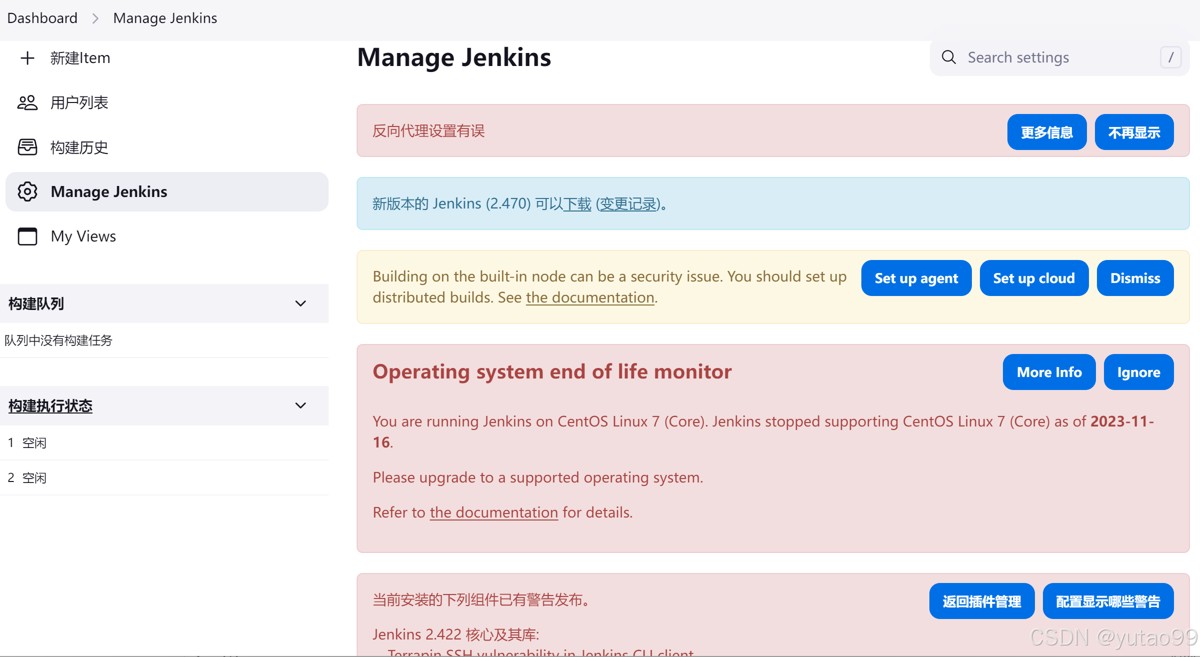Click the slash shortcut badge in search

coord(1170,57)
